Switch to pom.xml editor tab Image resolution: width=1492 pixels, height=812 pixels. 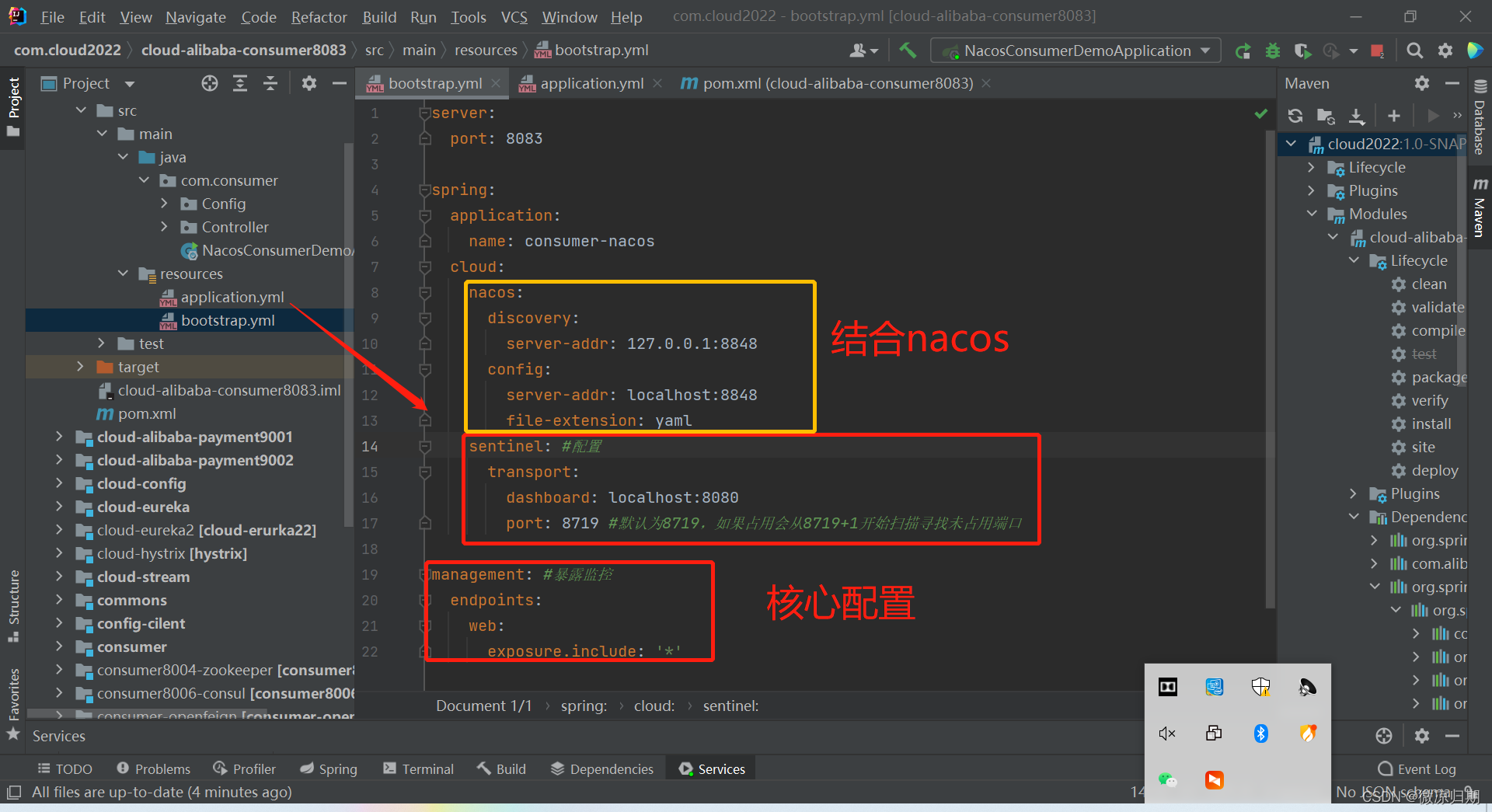click(837, 83)
